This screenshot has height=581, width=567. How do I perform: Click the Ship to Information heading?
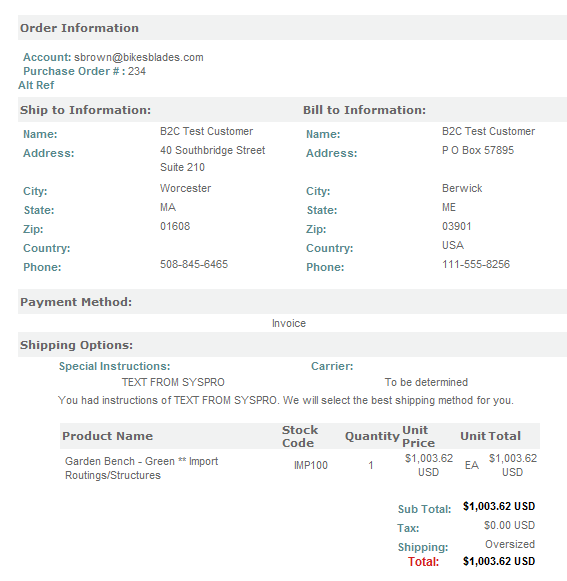pos(86,110)
